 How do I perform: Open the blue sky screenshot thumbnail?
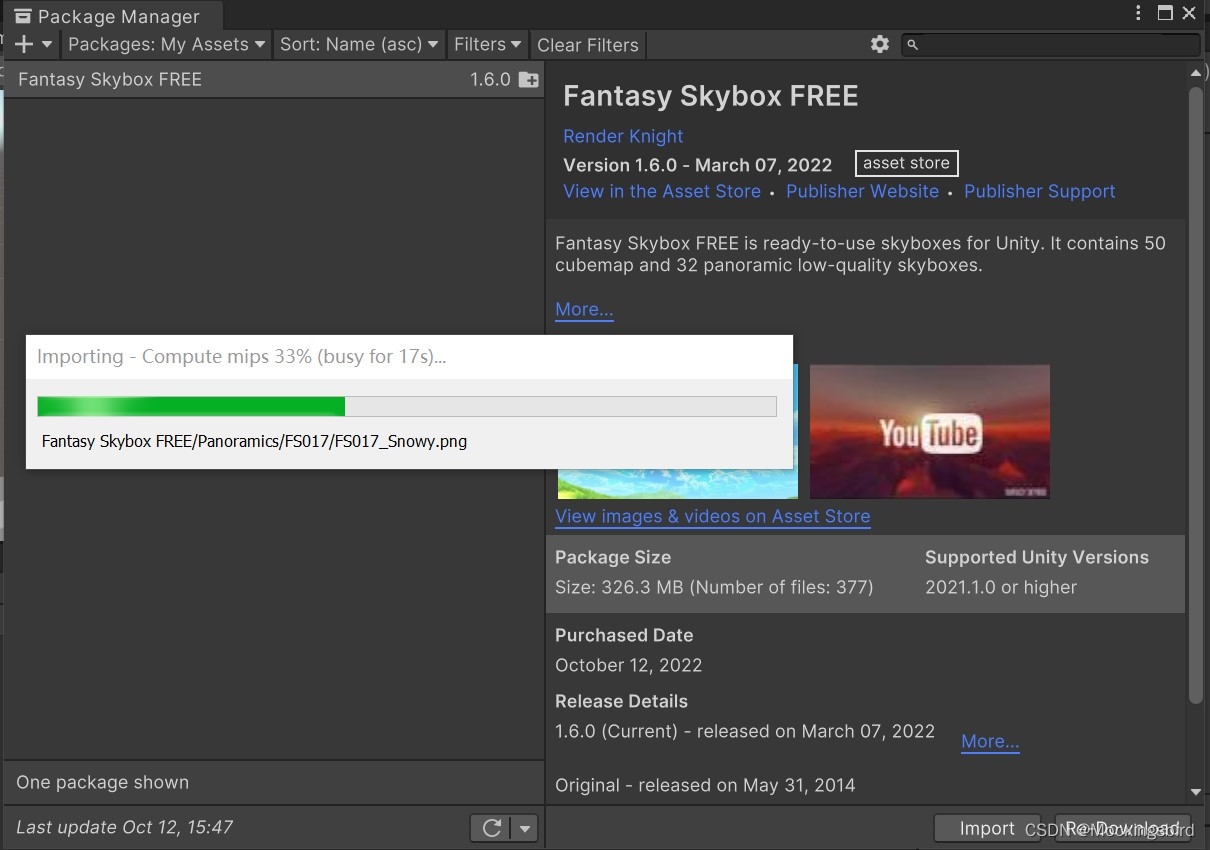[678, 482]
